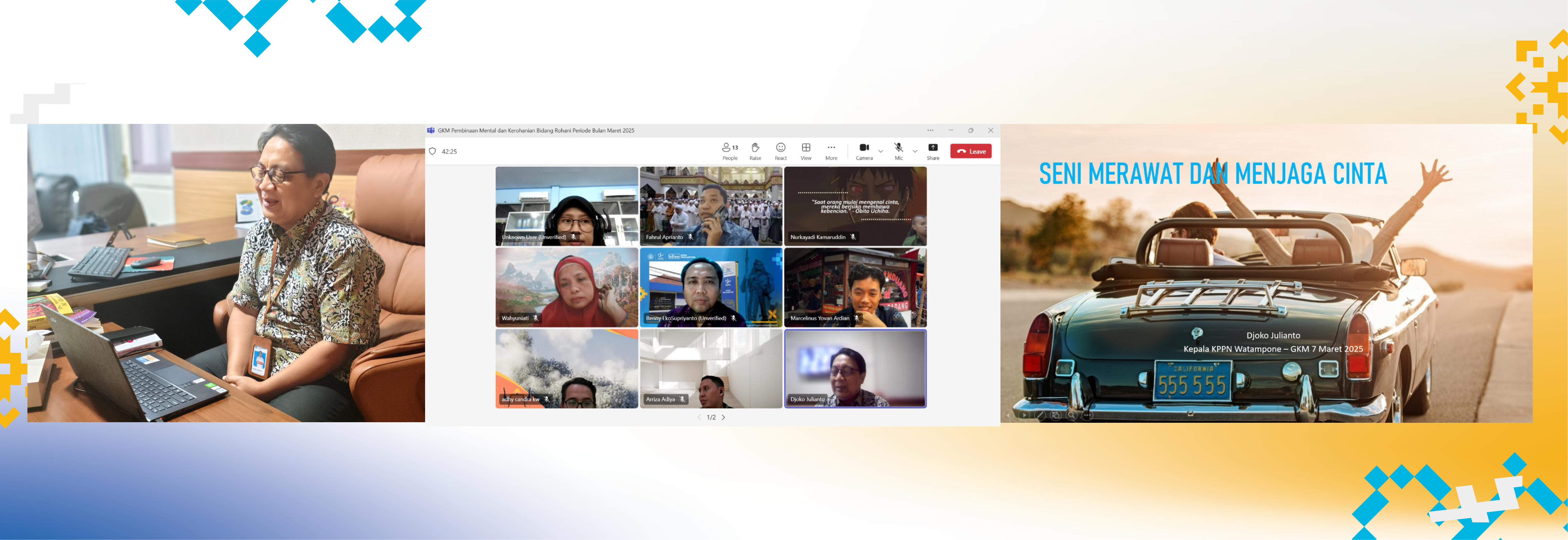Click slide title SENI MERAWAT DAN MENJAGA CINTA
The width and height of the screenshot is (1568, 540).
[1213, 173]
